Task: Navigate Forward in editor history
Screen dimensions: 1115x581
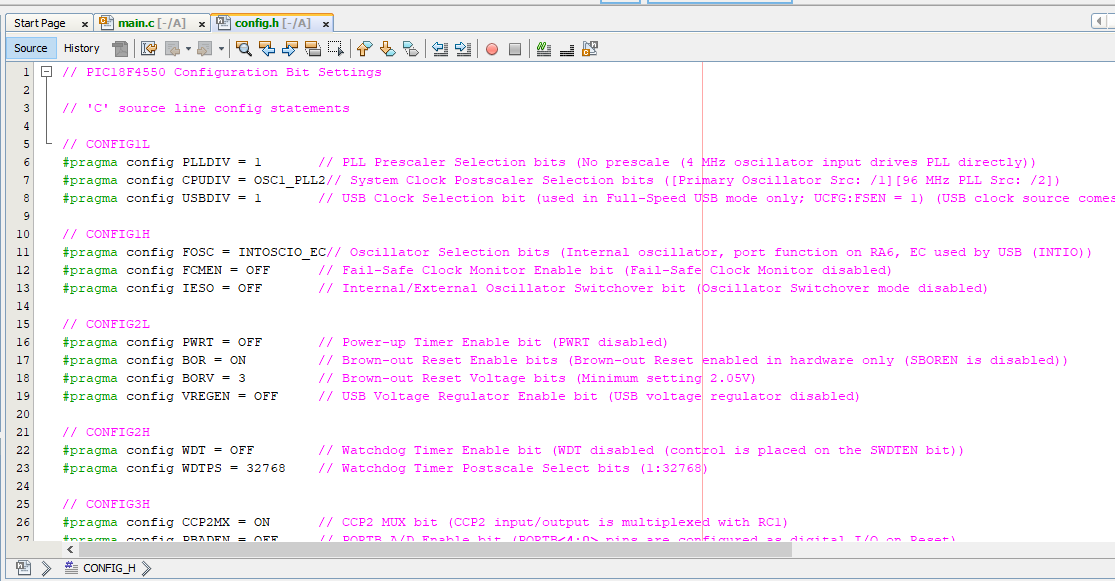Action: pos(205,48)
